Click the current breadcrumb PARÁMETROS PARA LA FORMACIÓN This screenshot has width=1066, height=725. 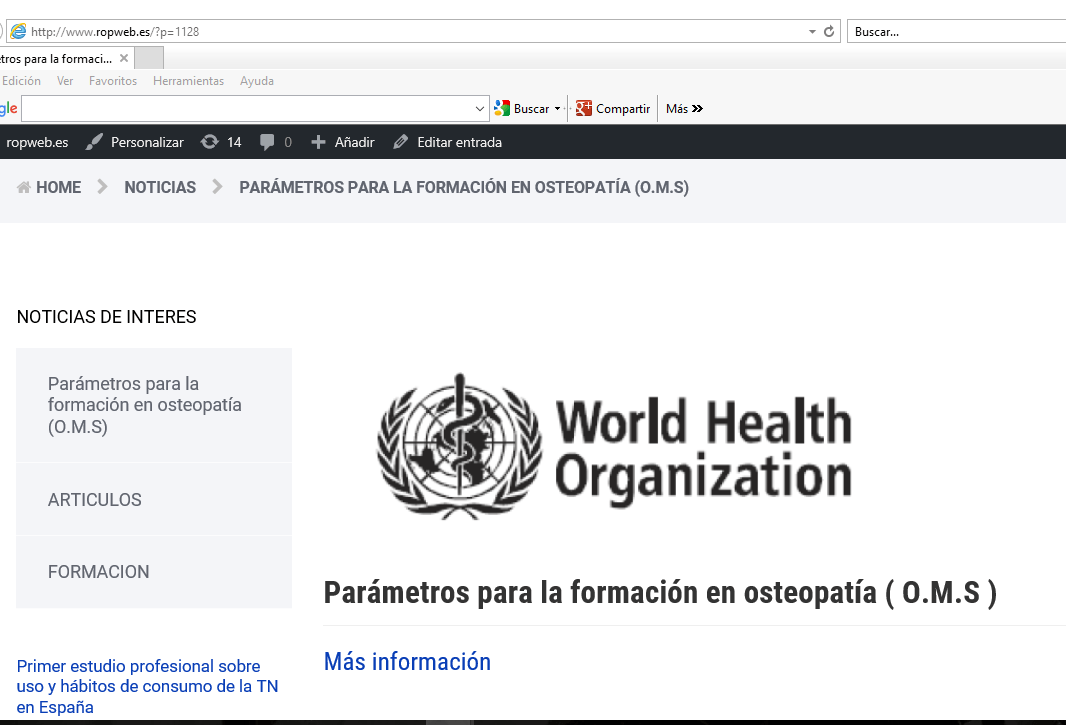coord(464,187)
